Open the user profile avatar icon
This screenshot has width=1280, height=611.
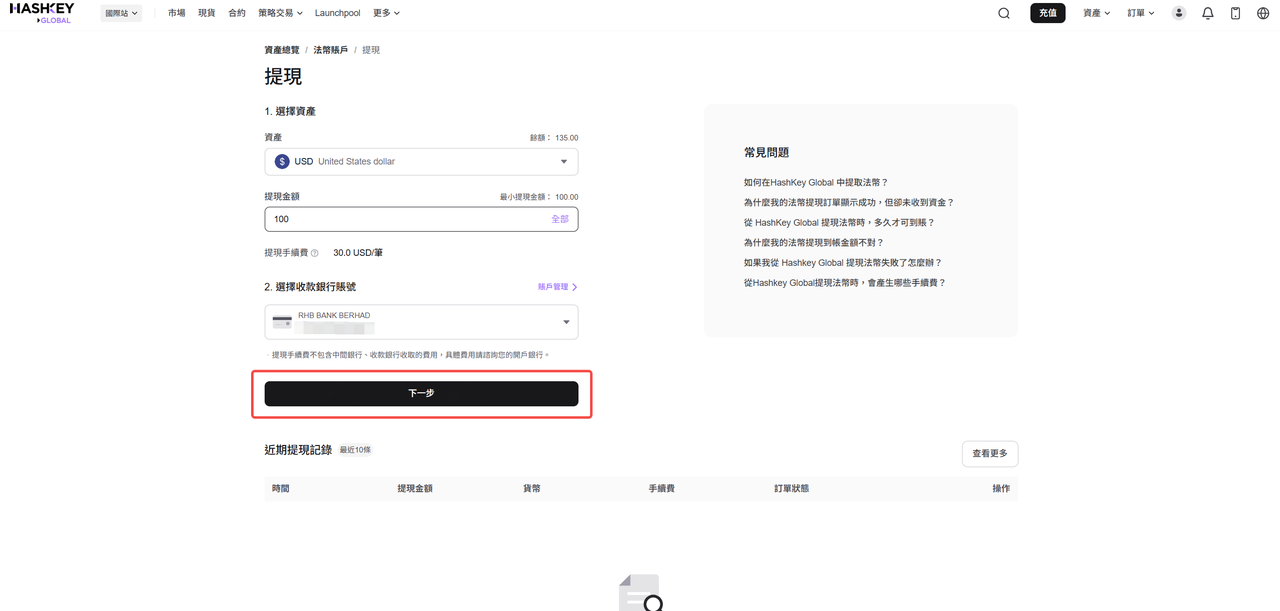click(x=1179, y=13)
